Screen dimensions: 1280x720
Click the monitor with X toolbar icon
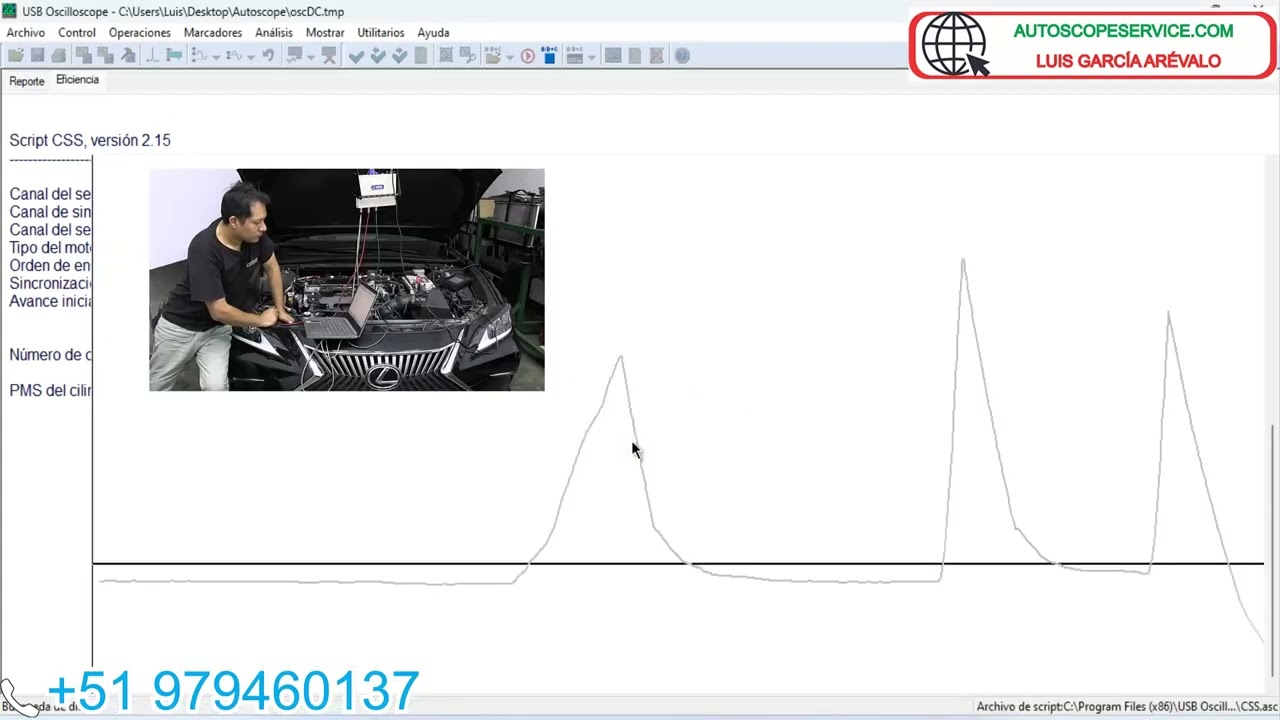pyautogui.click(x=329, y=56)
